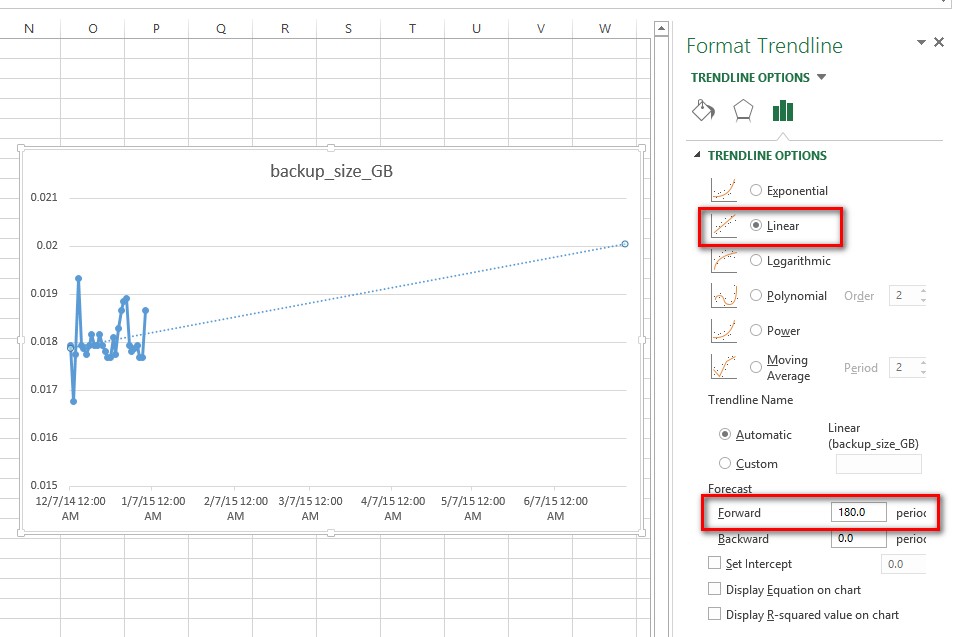
Task: Enable Display Equation on chart
Action: point(714,589)
